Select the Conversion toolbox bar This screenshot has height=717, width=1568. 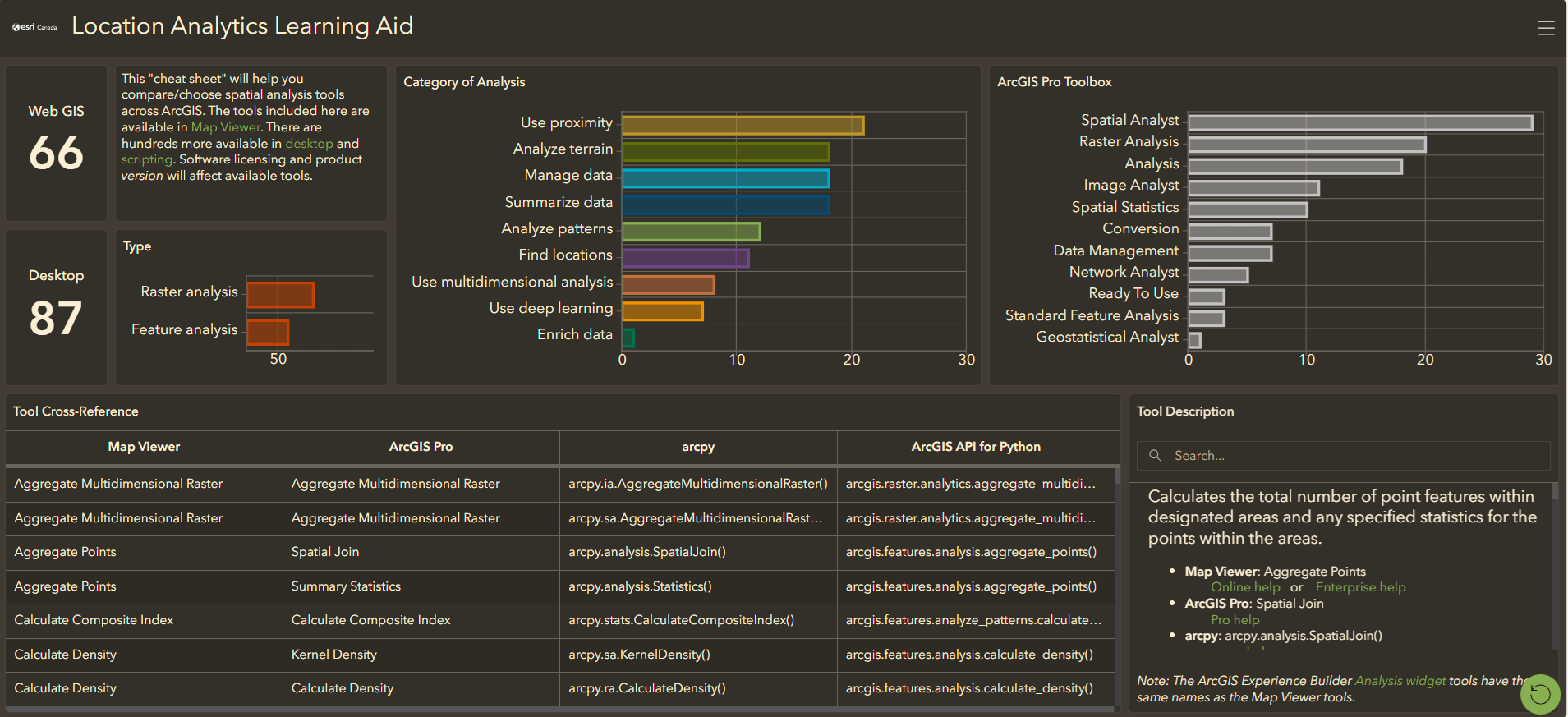point(1230,232)
